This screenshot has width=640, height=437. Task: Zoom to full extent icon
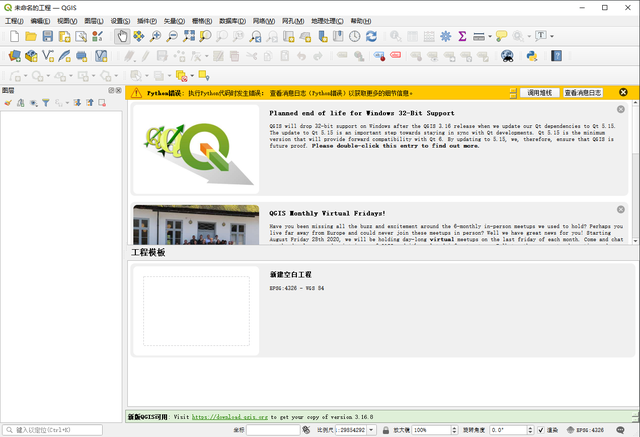pyautogui.click(x=189, y=36)
